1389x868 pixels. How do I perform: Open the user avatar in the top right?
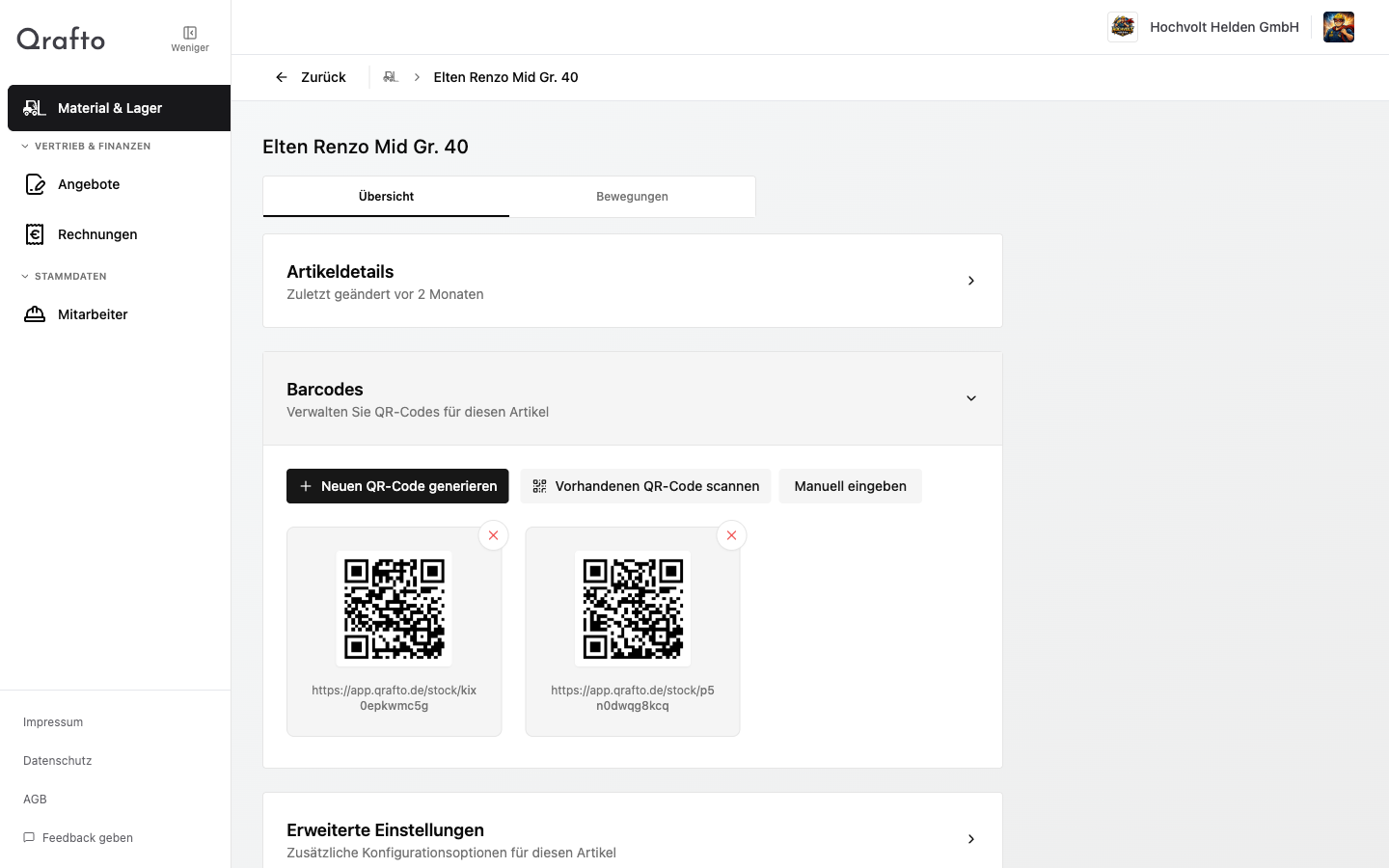click(x=1339, y=27)
